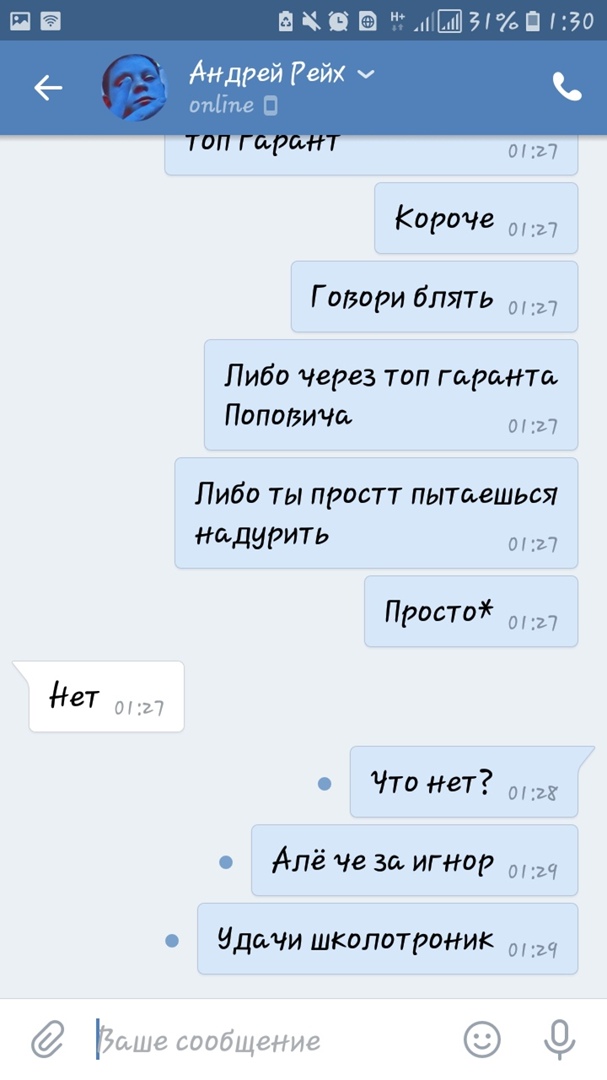Select the correction message "Просто*"

[x=471, y=612]
